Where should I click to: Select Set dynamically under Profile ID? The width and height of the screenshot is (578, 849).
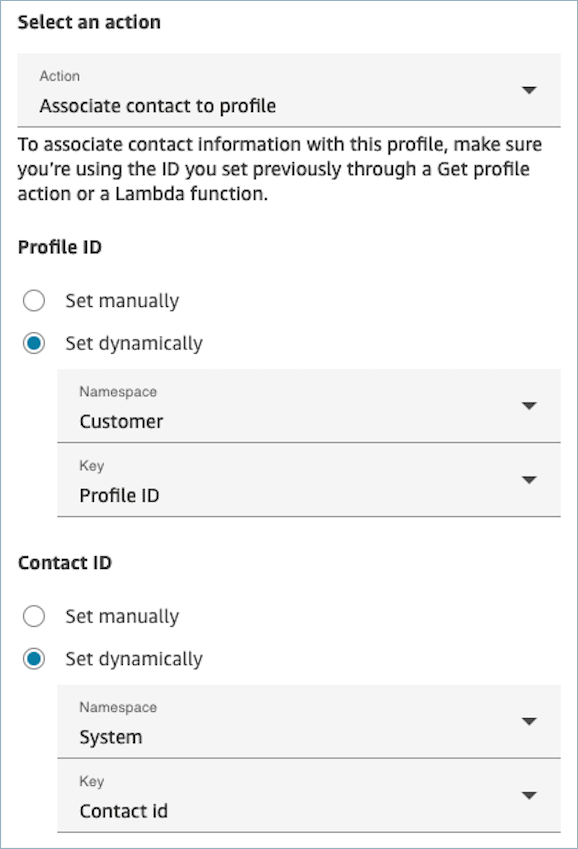coord(33,342)
